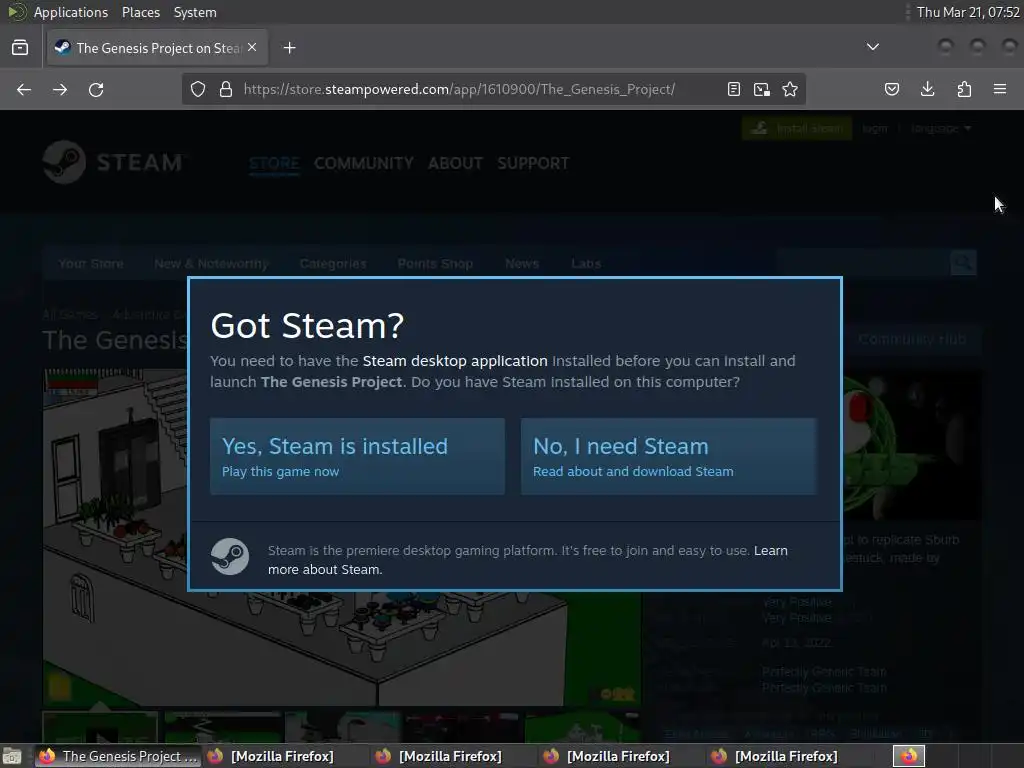Open the COMMUNITY navigation item
The image size is (1024, 768).
(x=364, y=163)
